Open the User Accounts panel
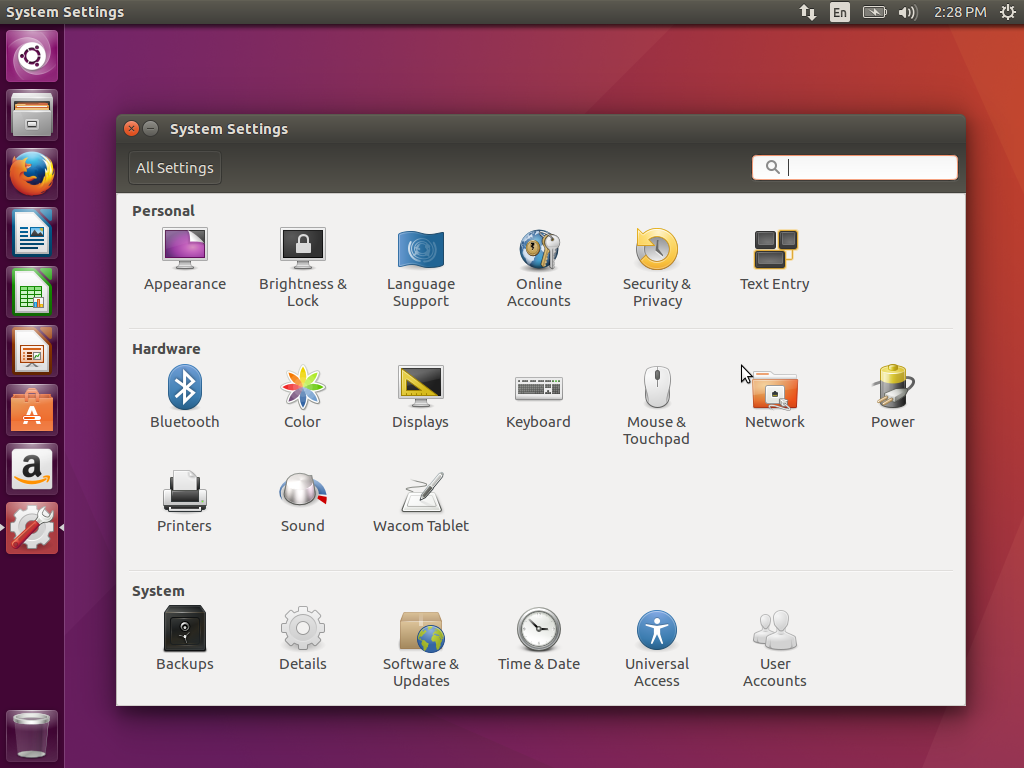Viewport: 1024px width, 768px height. pyautogui.click(x=775, y=647)
